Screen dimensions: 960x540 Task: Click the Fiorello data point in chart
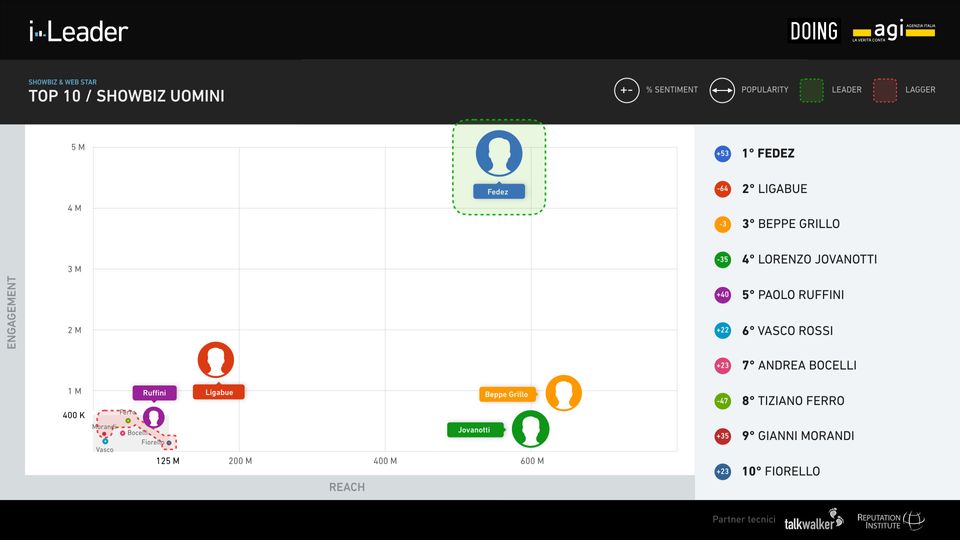(169, 442)
